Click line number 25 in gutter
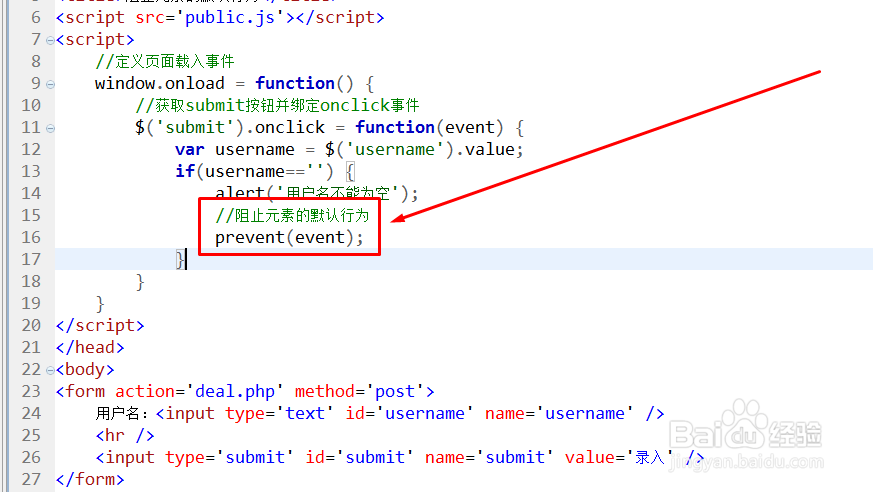 coord(31,435)
